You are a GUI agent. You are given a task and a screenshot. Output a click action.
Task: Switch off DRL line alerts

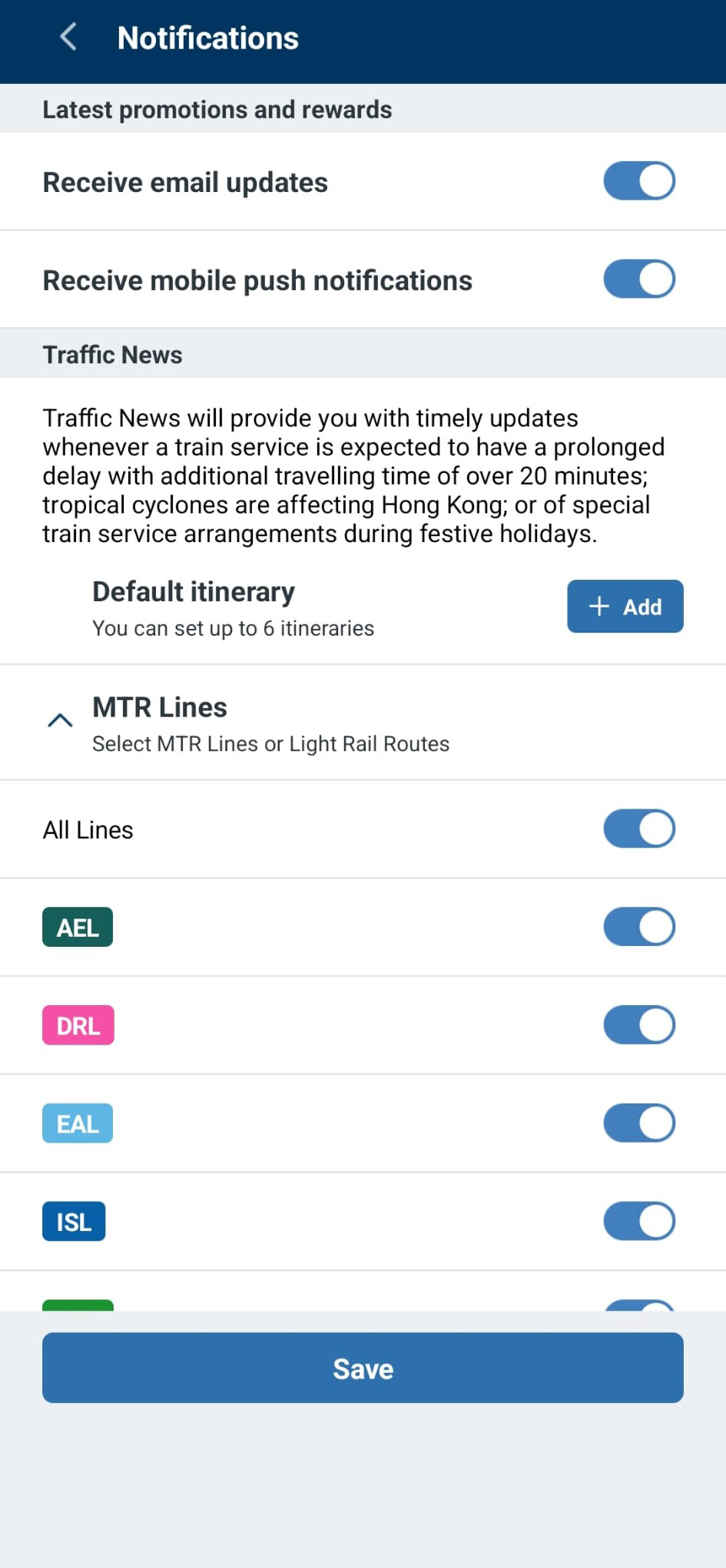[x=639, y=1025]
